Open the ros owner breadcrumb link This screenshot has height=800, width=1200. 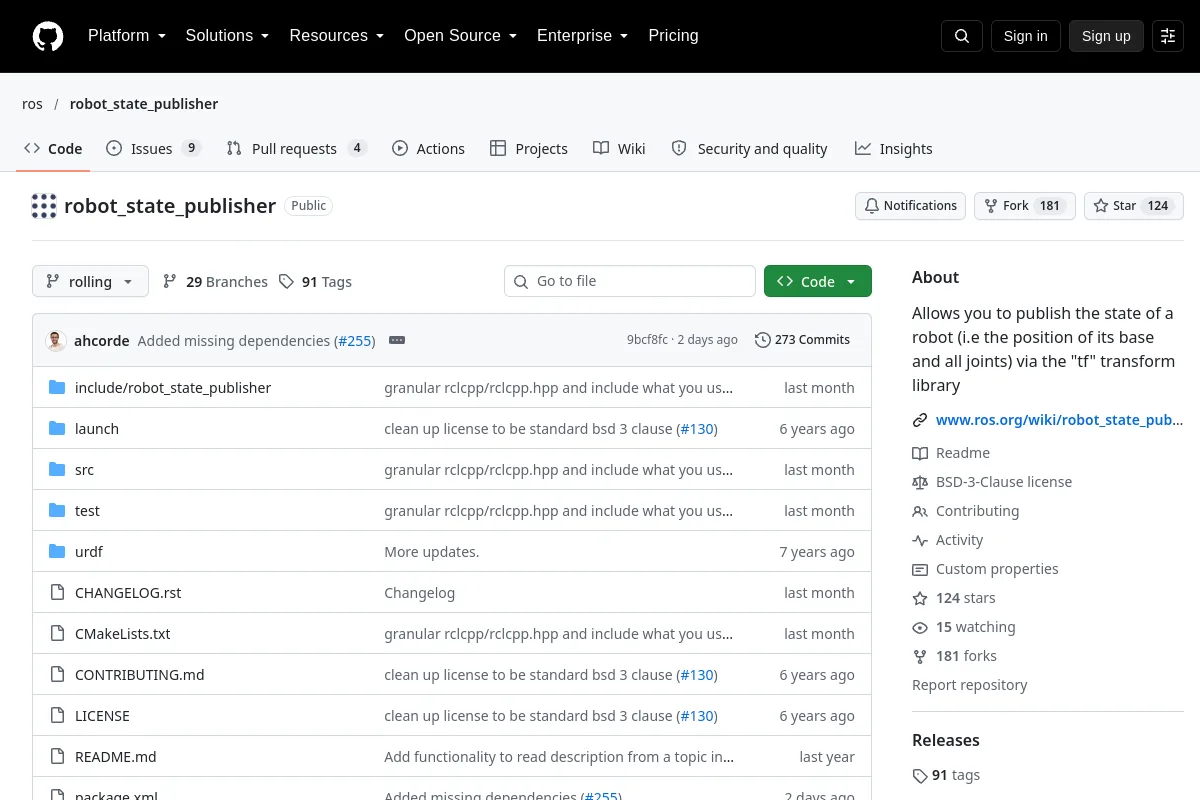[x=32, y=104]
